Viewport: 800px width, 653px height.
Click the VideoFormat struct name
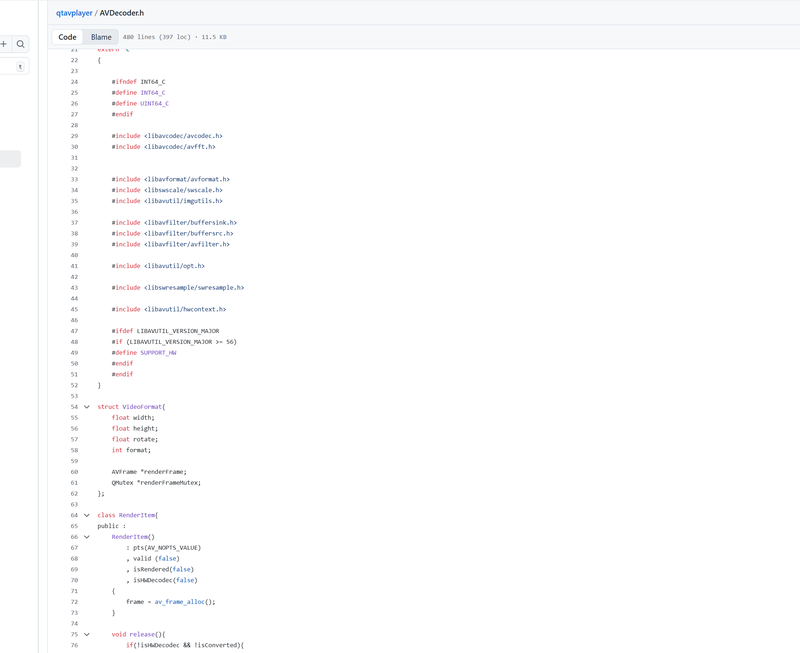142,407
